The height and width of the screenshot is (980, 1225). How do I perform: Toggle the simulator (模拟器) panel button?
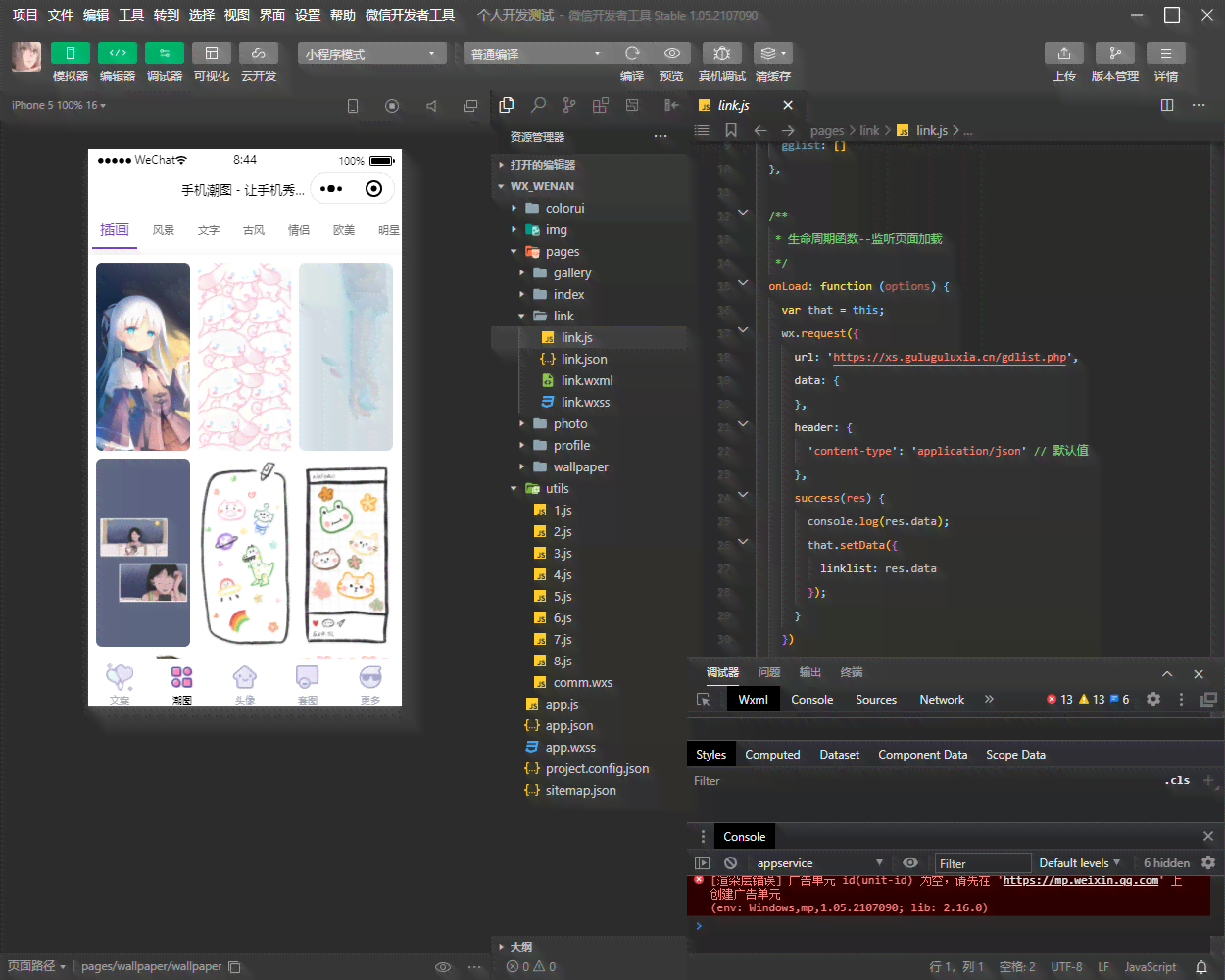tap(71, 53)
